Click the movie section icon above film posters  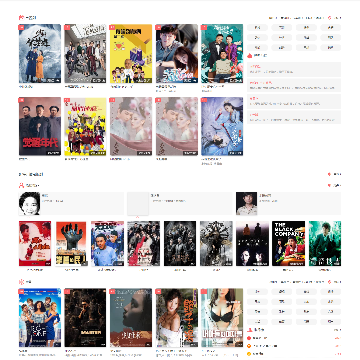pyautogui.click(x=21, y=282)
